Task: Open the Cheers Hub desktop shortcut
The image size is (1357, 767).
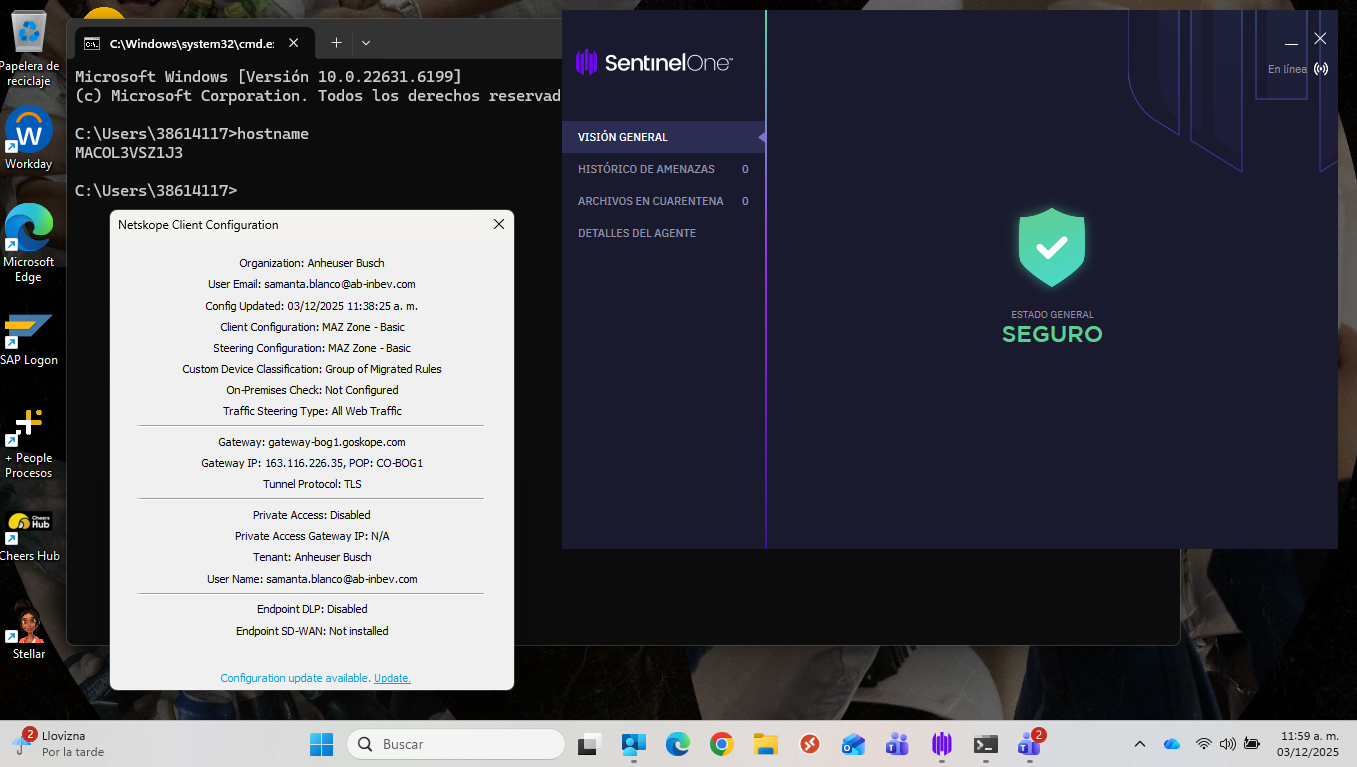Action: (29, 536)
